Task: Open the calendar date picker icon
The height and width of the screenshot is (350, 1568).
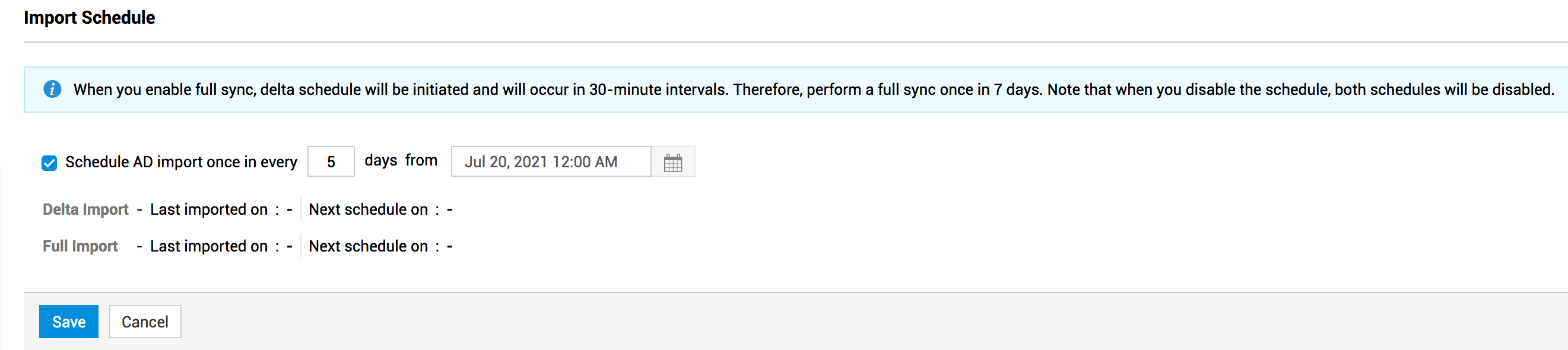Action: pos(672,163)
